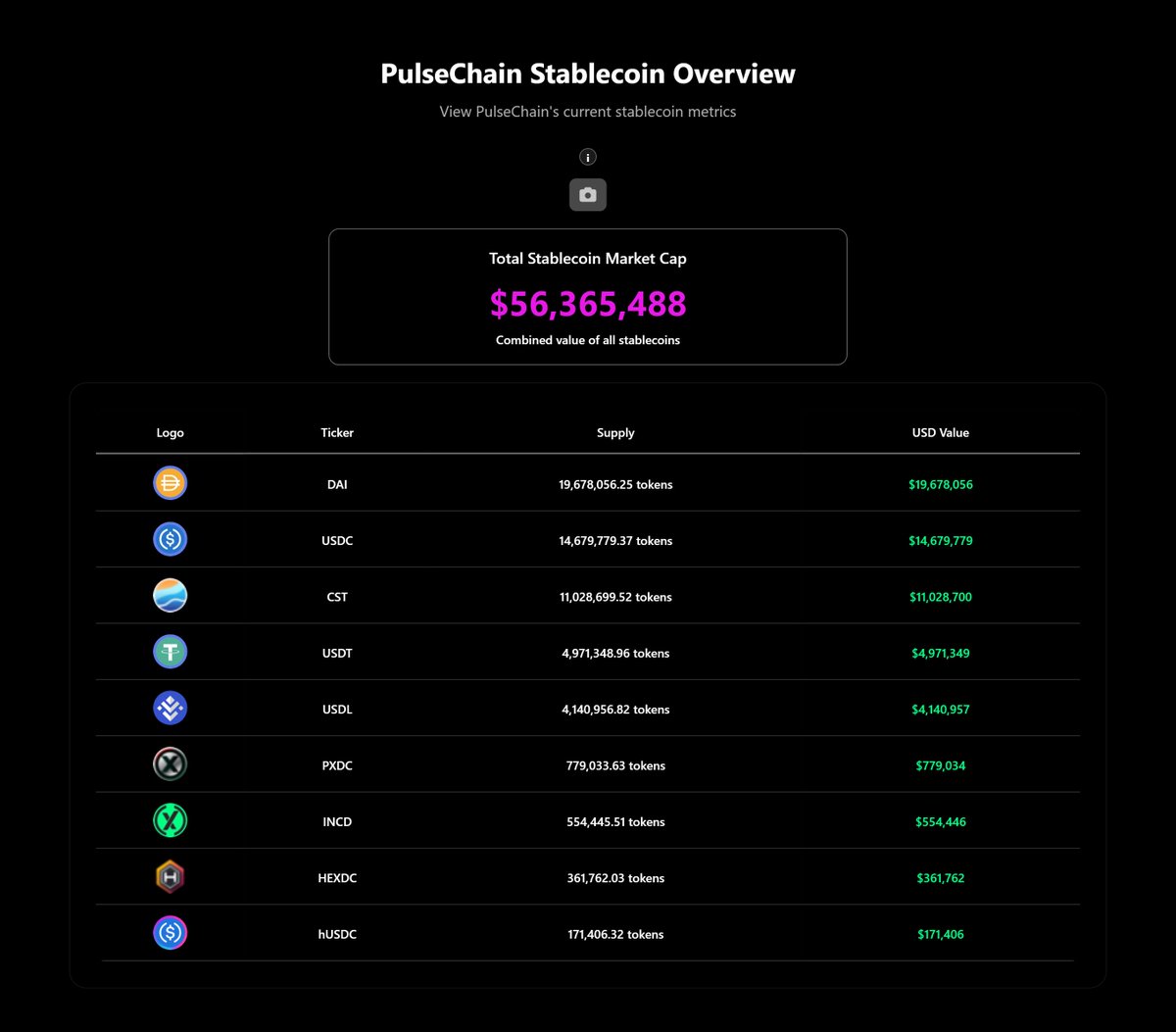
Task: Select the HEXDC ticker cell
Action: pyautogui.click(x=337, y=878)
